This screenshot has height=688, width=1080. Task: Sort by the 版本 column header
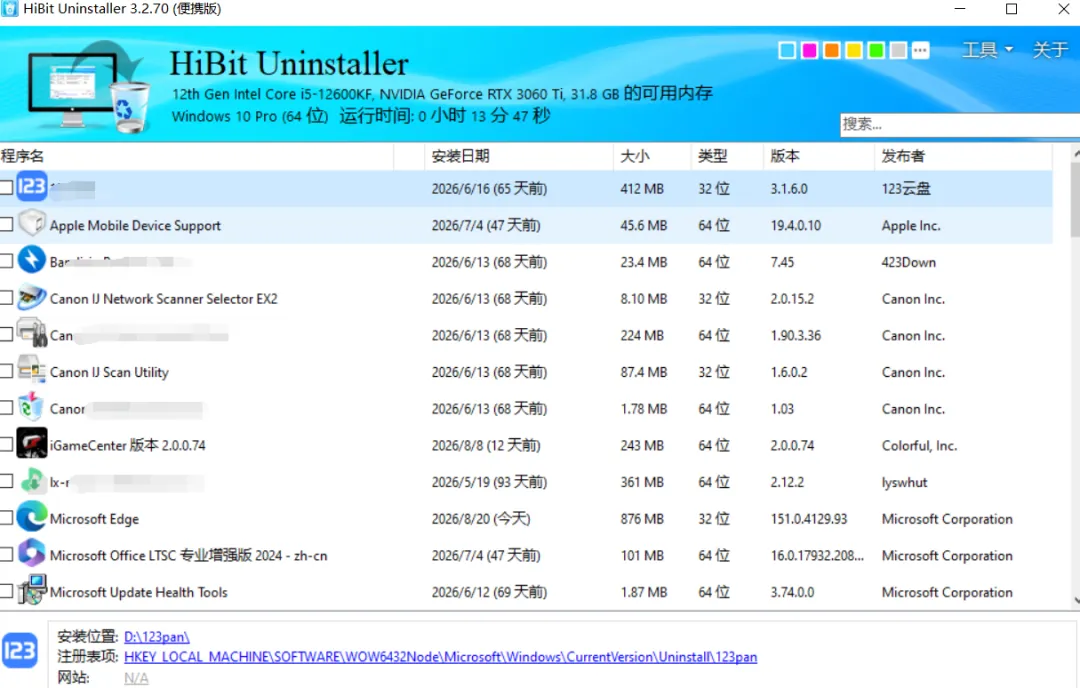818,156
